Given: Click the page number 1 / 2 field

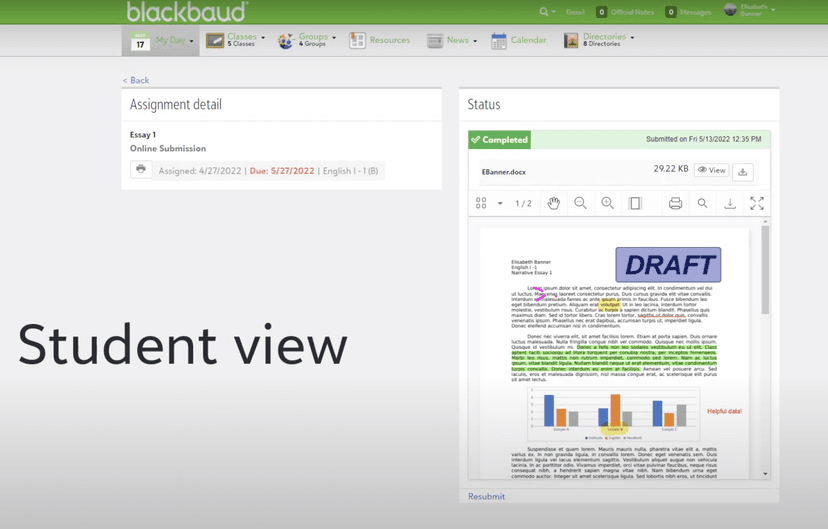Looking at the screenshot, I should click(523, 203).
